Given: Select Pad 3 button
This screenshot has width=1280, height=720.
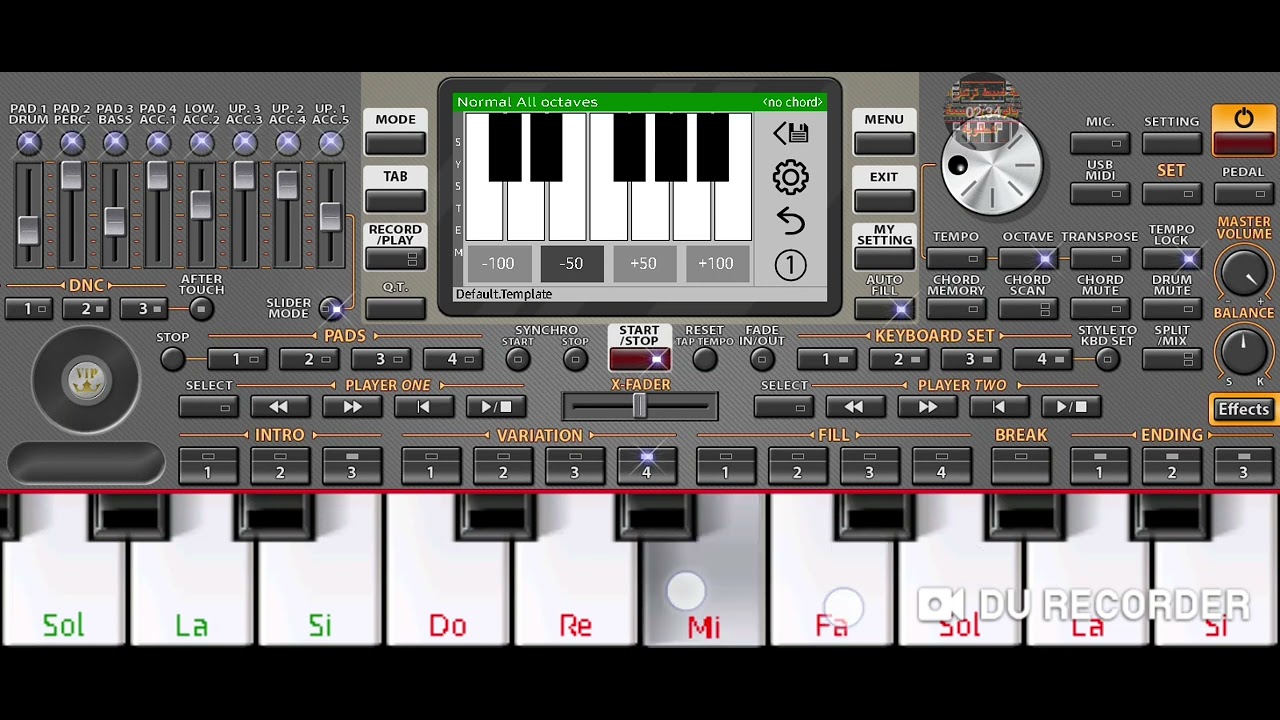Looking at the screenshot, I should (380, 359).
